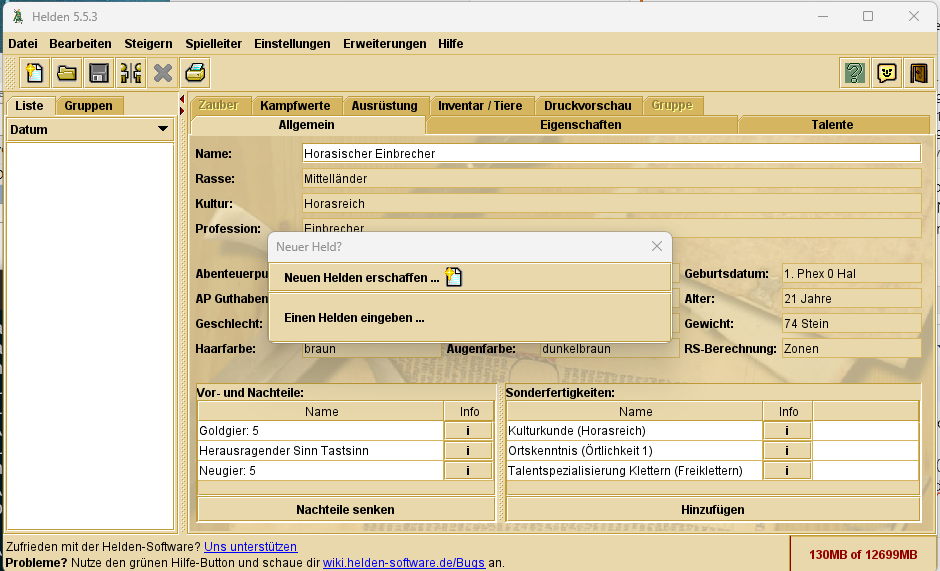Click the Hinzufügen button
The image size is (940, 571).
point(713,510)
